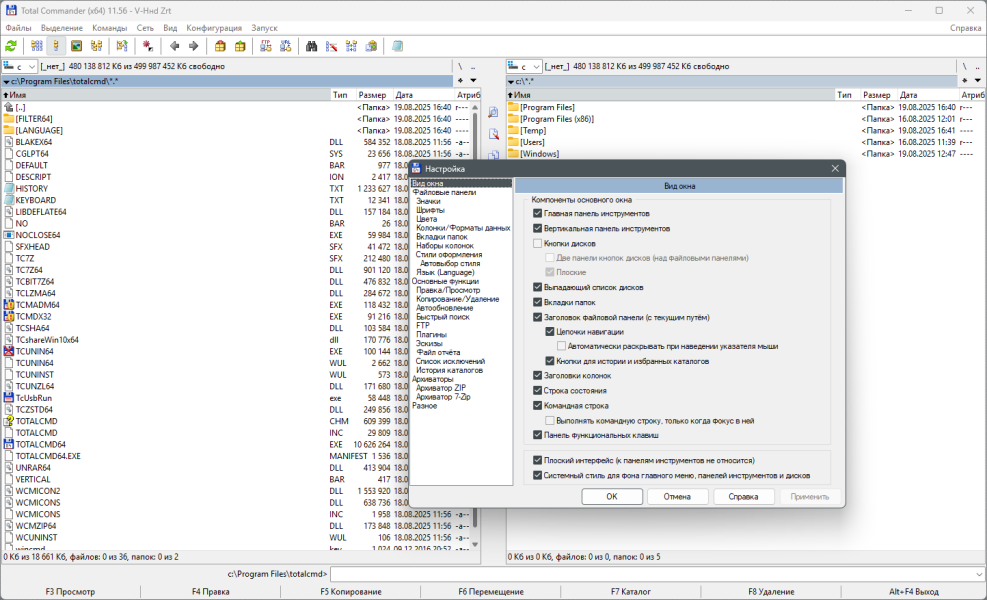
Task: Uncheck "Главная панель инструментов" checkbox
Action: [538, 213]
